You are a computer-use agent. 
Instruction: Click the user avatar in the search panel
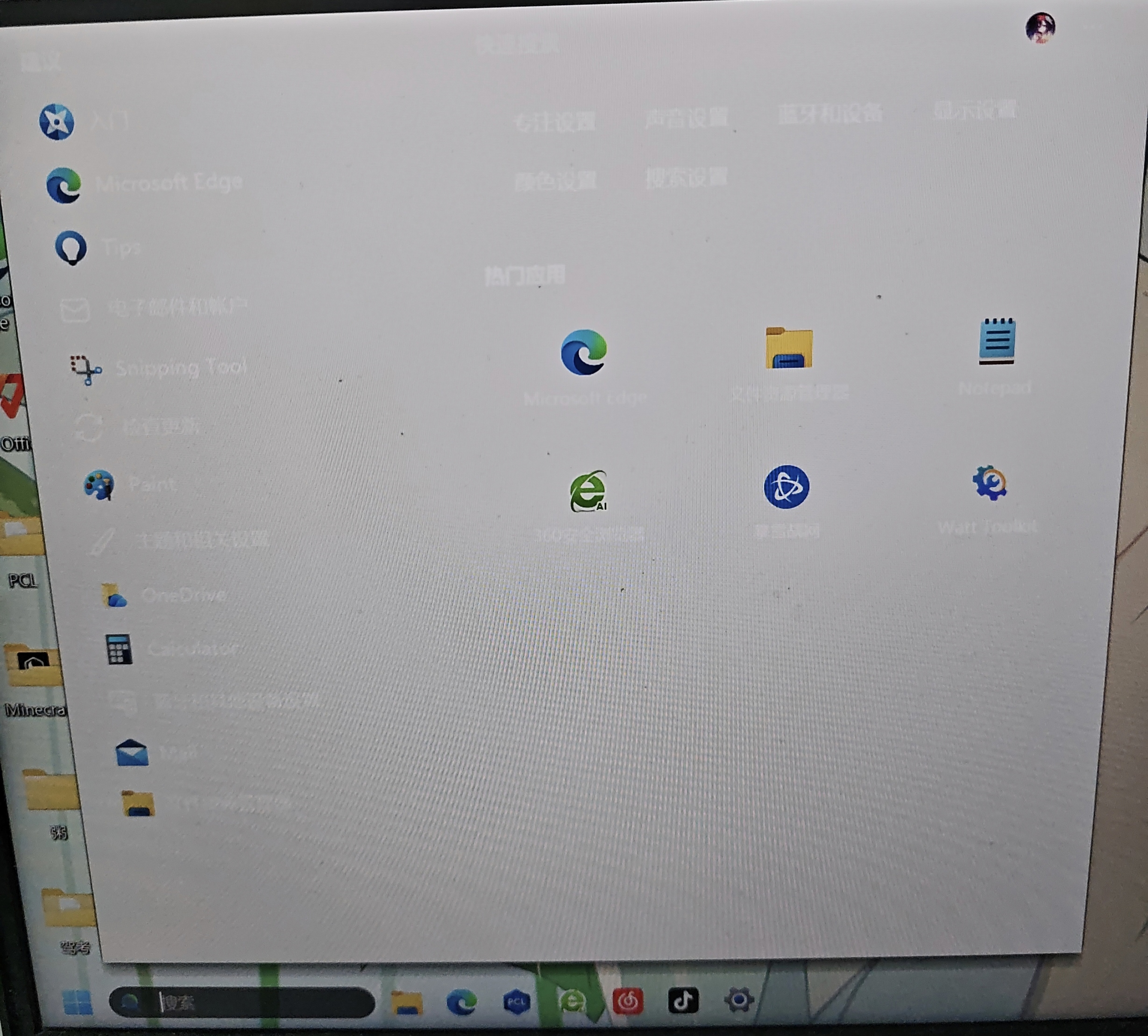[1040, 27]
